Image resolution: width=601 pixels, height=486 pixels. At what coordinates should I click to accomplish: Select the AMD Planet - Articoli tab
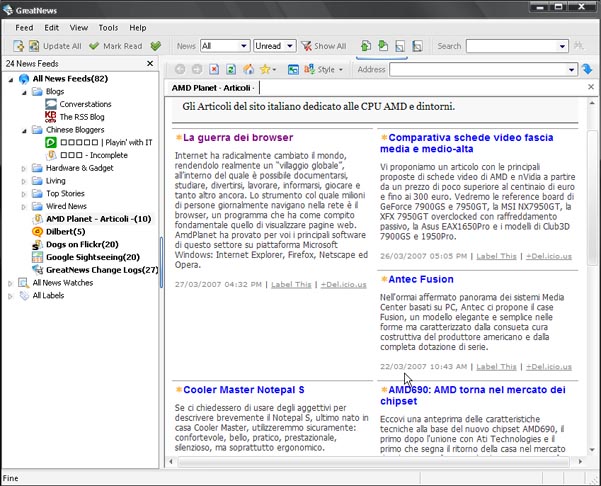(x=212, y=88)
